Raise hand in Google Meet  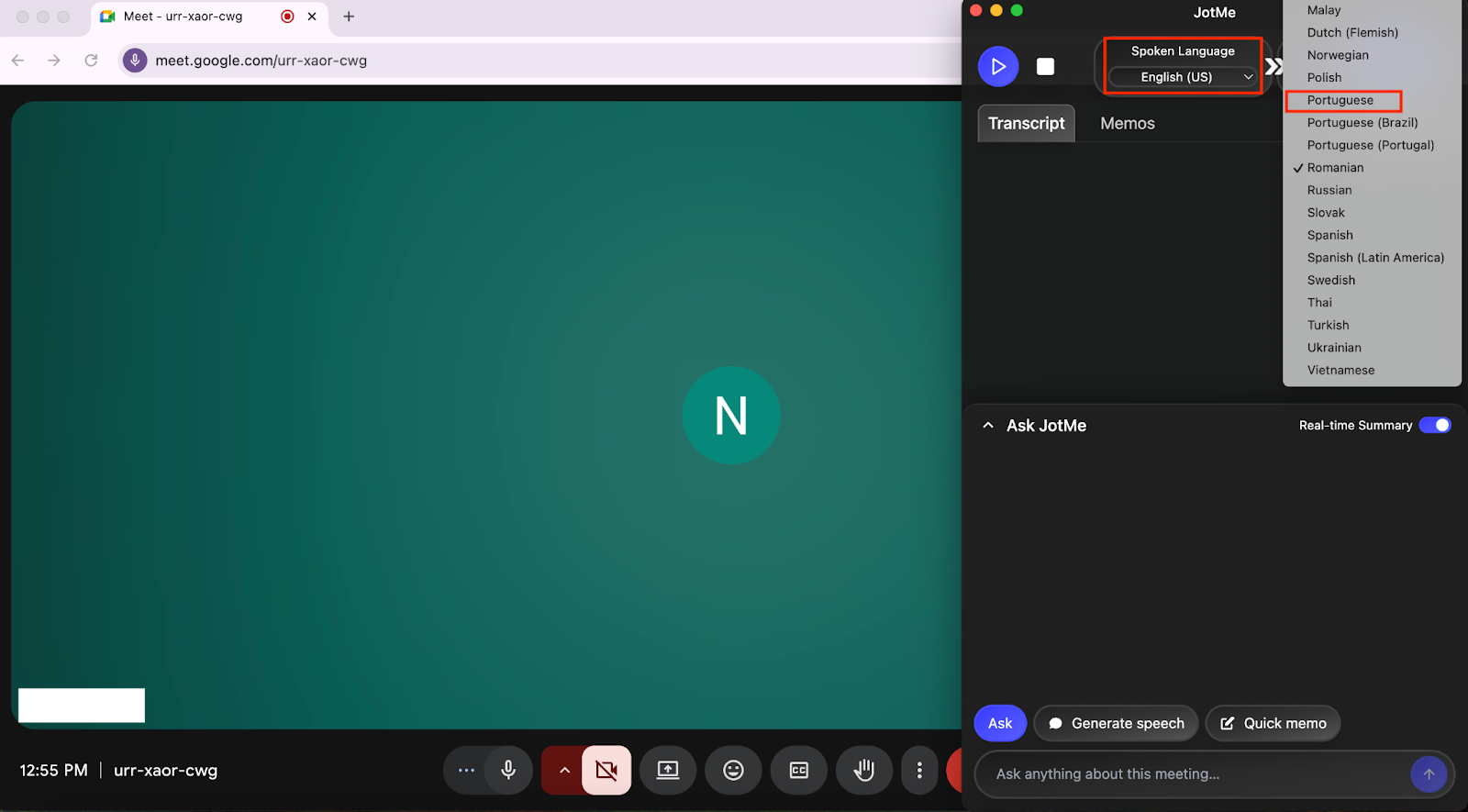point(864,770)
